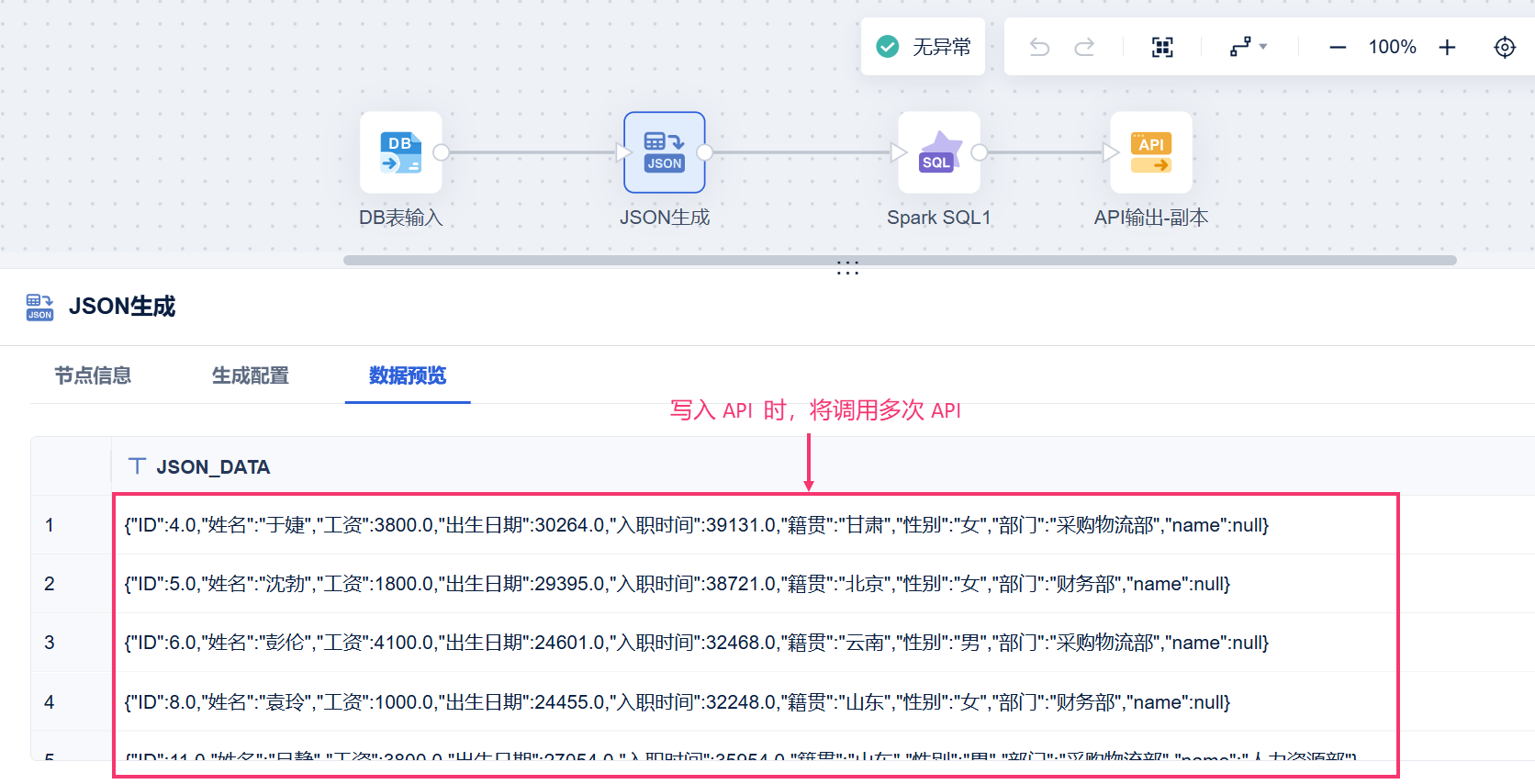Image resolution: width=1535 pixels, height=784 pixels.
Task: Select the DB表输入 node icon
Action: [x=401, y=152]
